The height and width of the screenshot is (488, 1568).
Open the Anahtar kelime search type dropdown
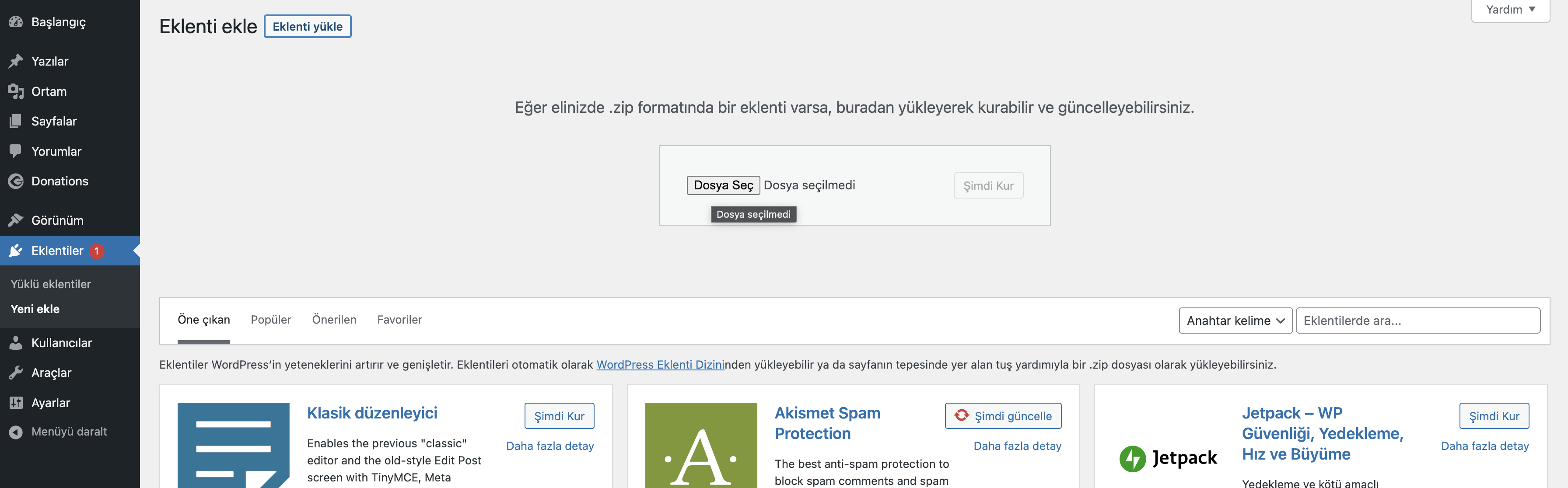coord(1235,321)
